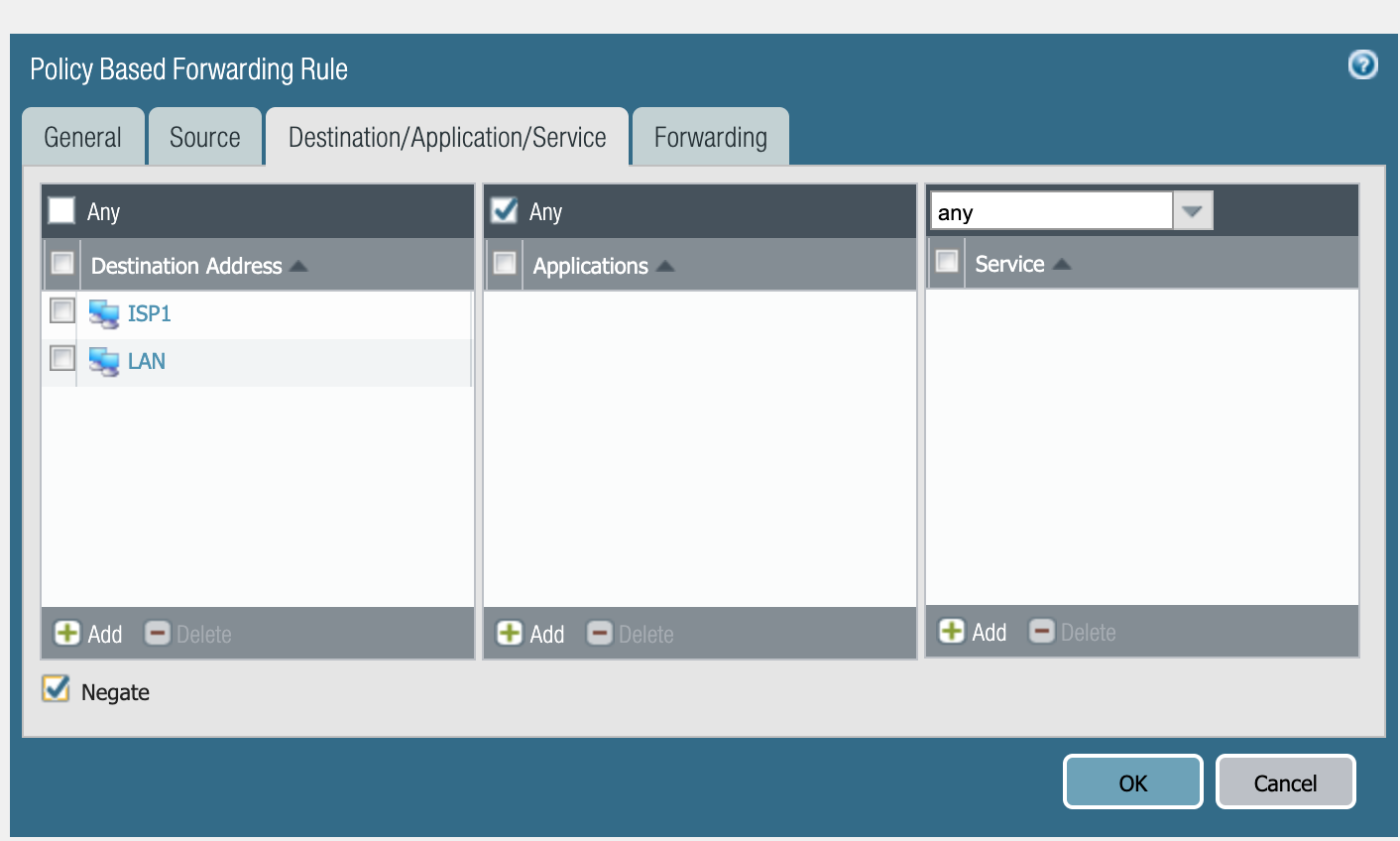Switch to the General tab
This screenshot has width=1400, height=841.
83,137
